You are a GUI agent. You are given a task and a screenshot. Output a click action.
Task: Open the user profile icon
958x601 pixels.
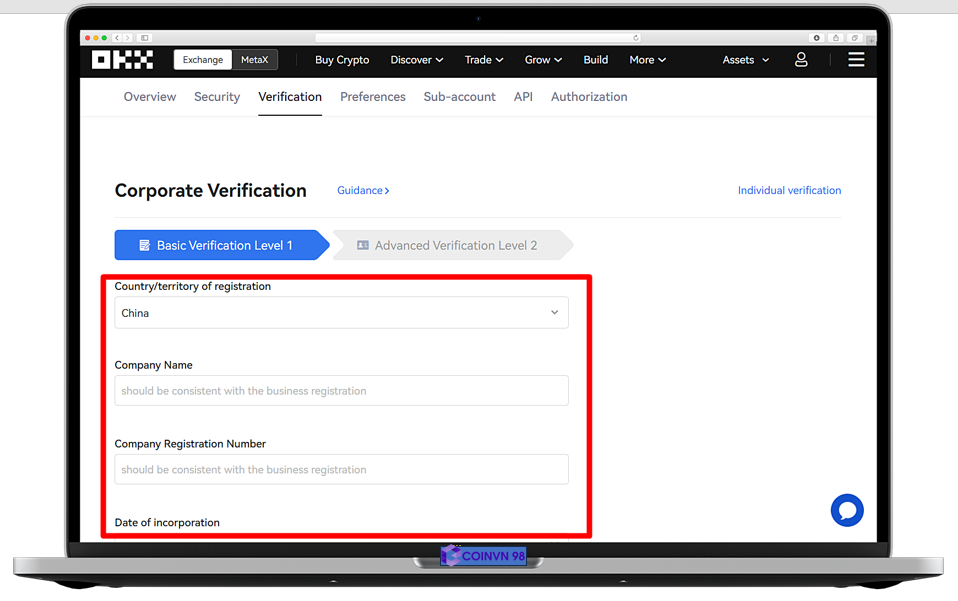point(801,60)
